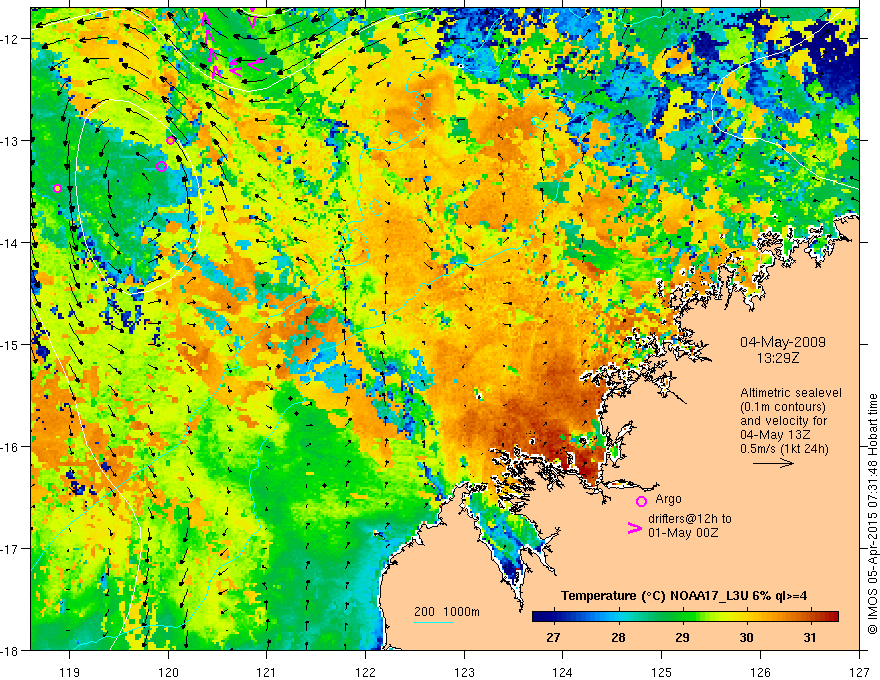
Task: Click the longitude axis label 123
Action: coord(464,672)
